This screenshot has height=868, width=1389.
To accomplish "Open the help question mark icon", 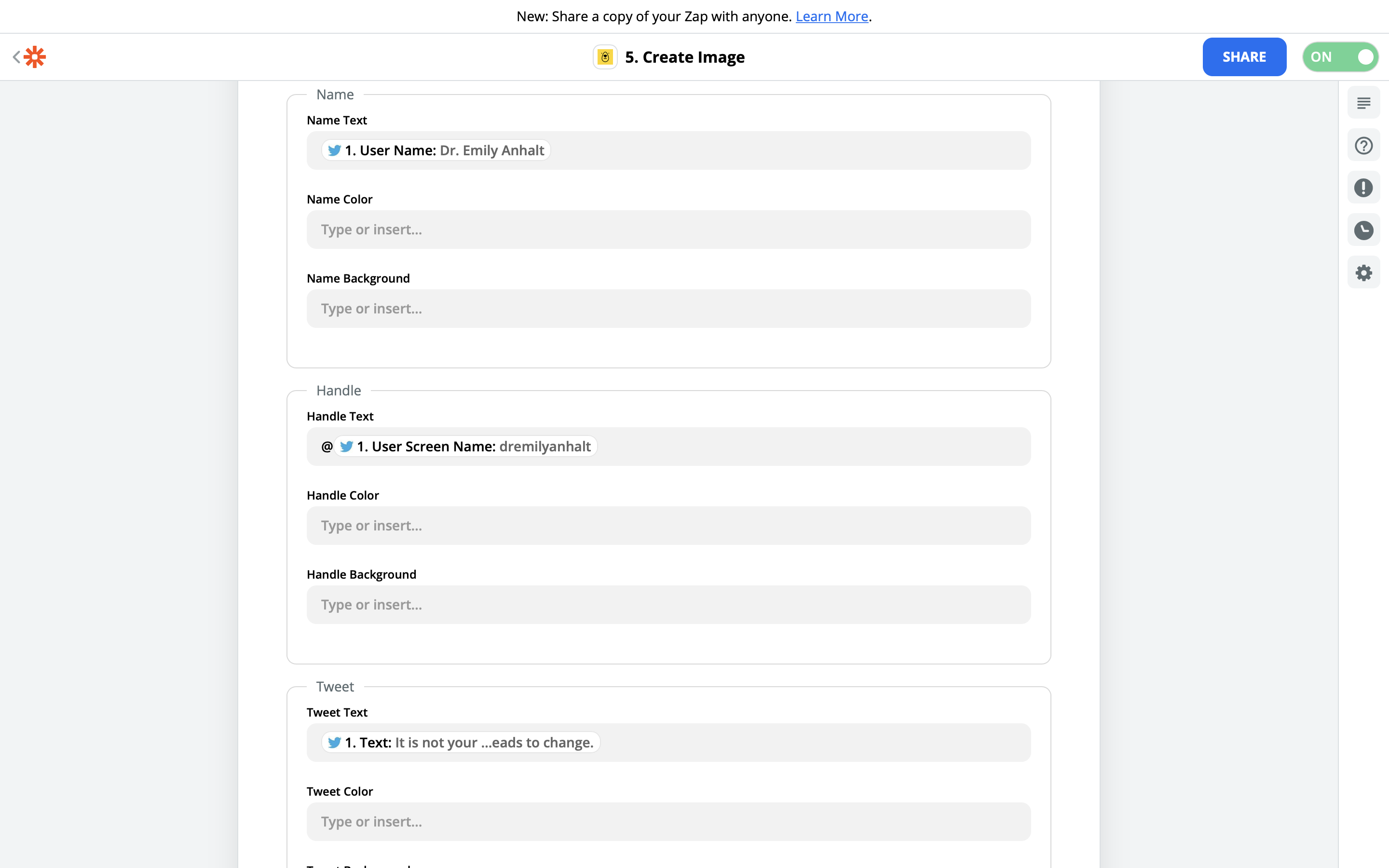I will pos(1363,145).
